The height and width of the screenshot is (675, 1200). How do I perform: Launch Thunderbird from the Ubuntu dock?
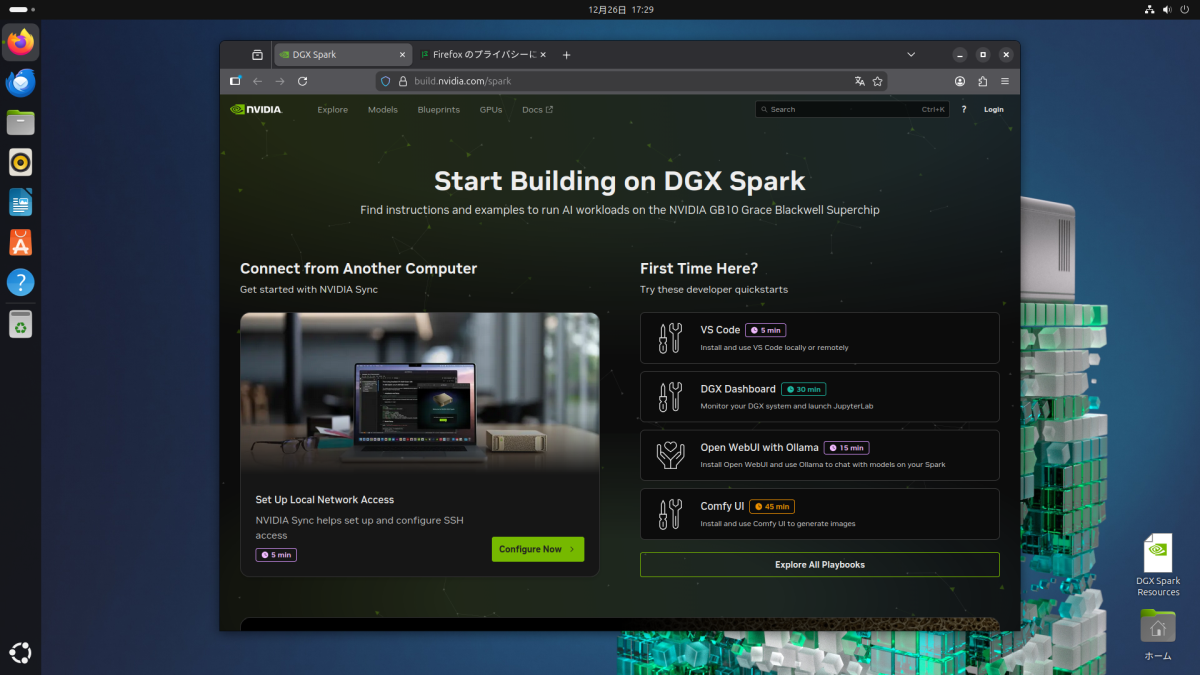21,84
